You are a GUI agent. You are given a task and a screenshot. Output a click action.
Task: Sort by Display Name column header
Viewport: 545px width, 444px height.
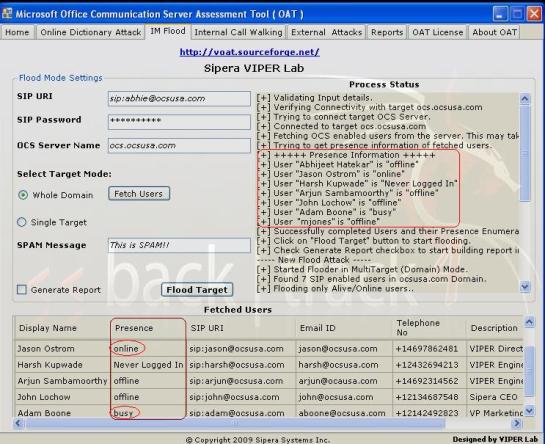[x=62, y=328]
